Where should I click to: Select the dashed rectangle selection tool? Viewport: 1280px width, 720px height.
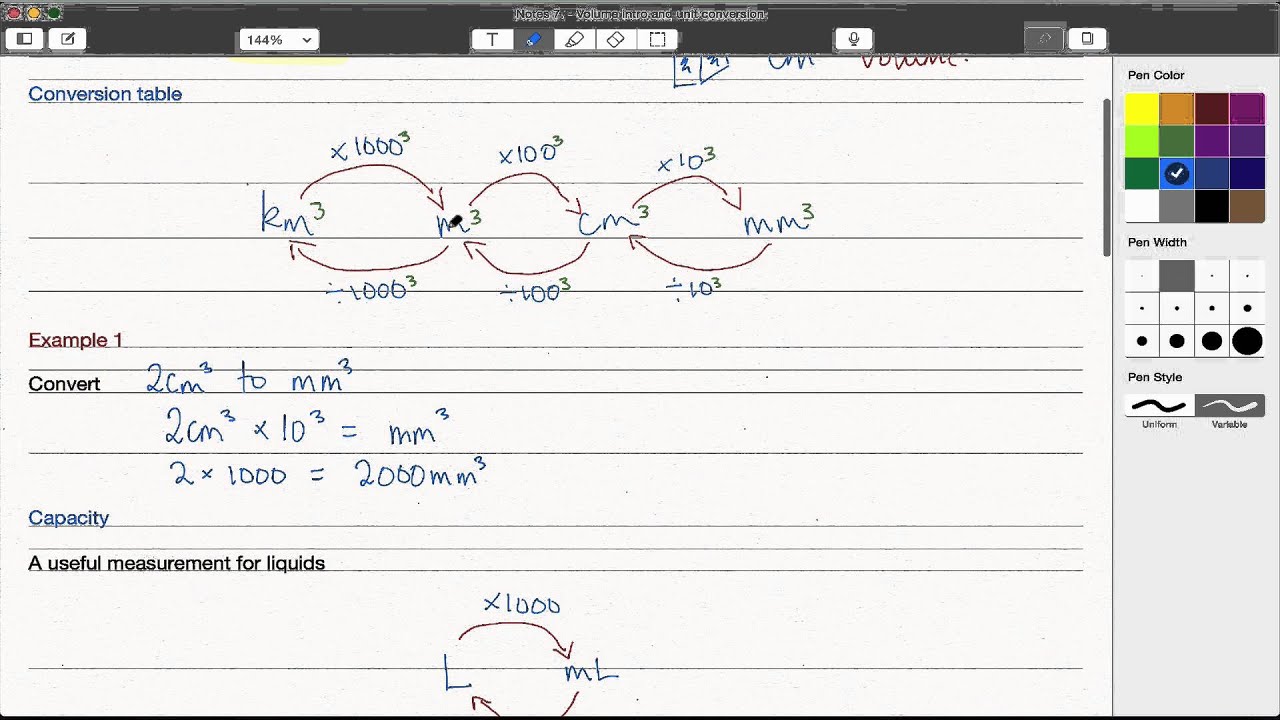(x=657, y=39)
